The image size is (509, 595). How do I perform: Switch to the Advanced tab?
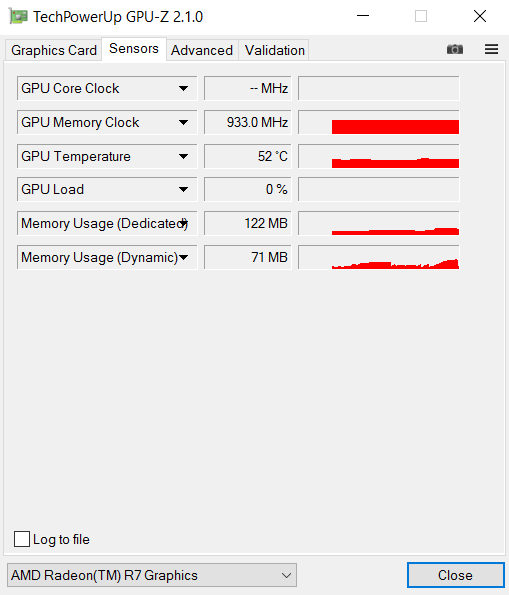click(x=202, y=50)
